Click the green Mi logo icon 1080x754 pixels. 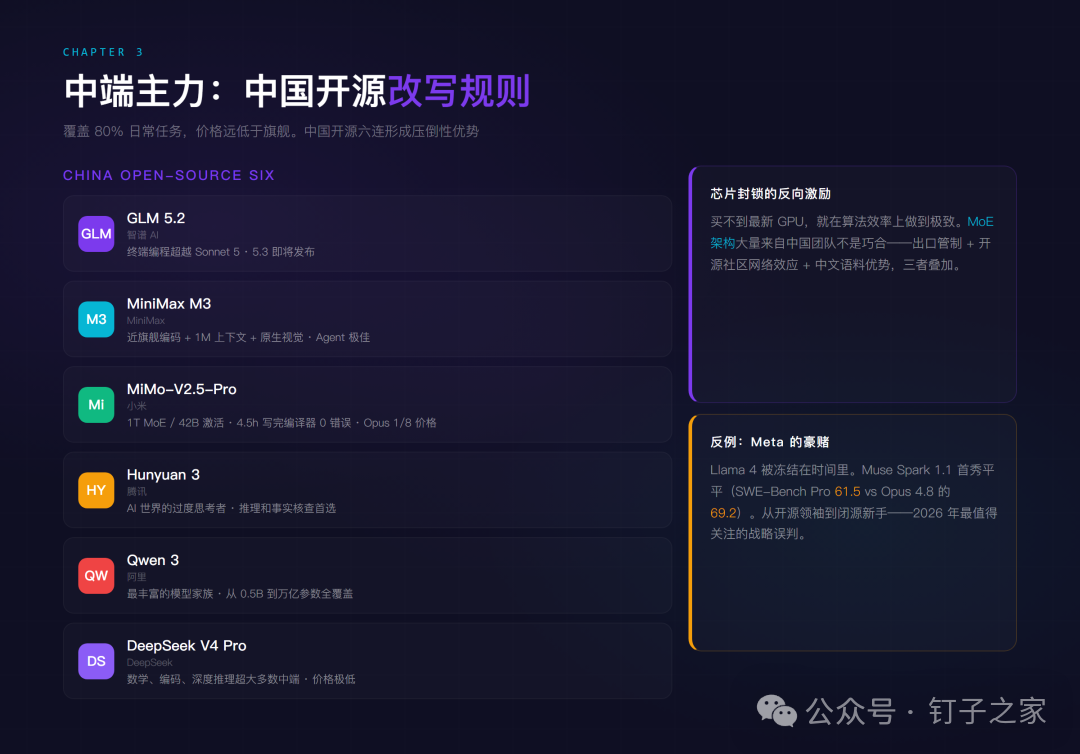coord(96,404)
